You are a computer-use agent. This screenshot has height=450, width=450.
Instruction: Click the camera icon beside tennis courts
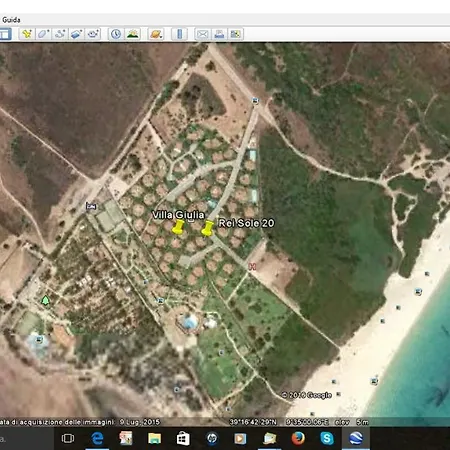91,206
